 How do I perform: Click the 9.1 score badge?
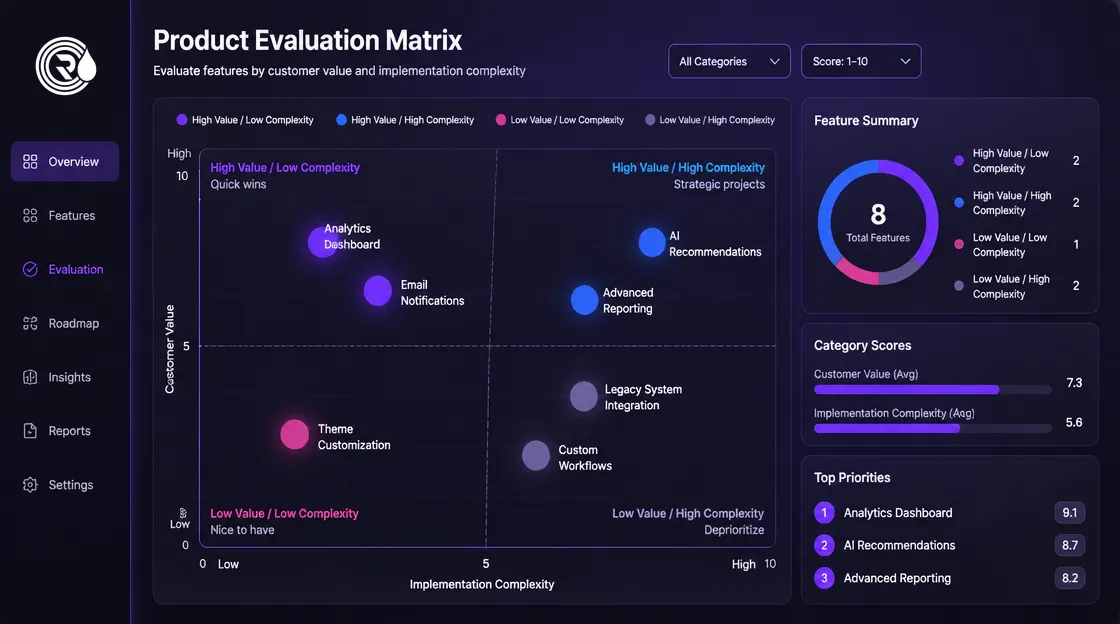[x=1070, y=513]
